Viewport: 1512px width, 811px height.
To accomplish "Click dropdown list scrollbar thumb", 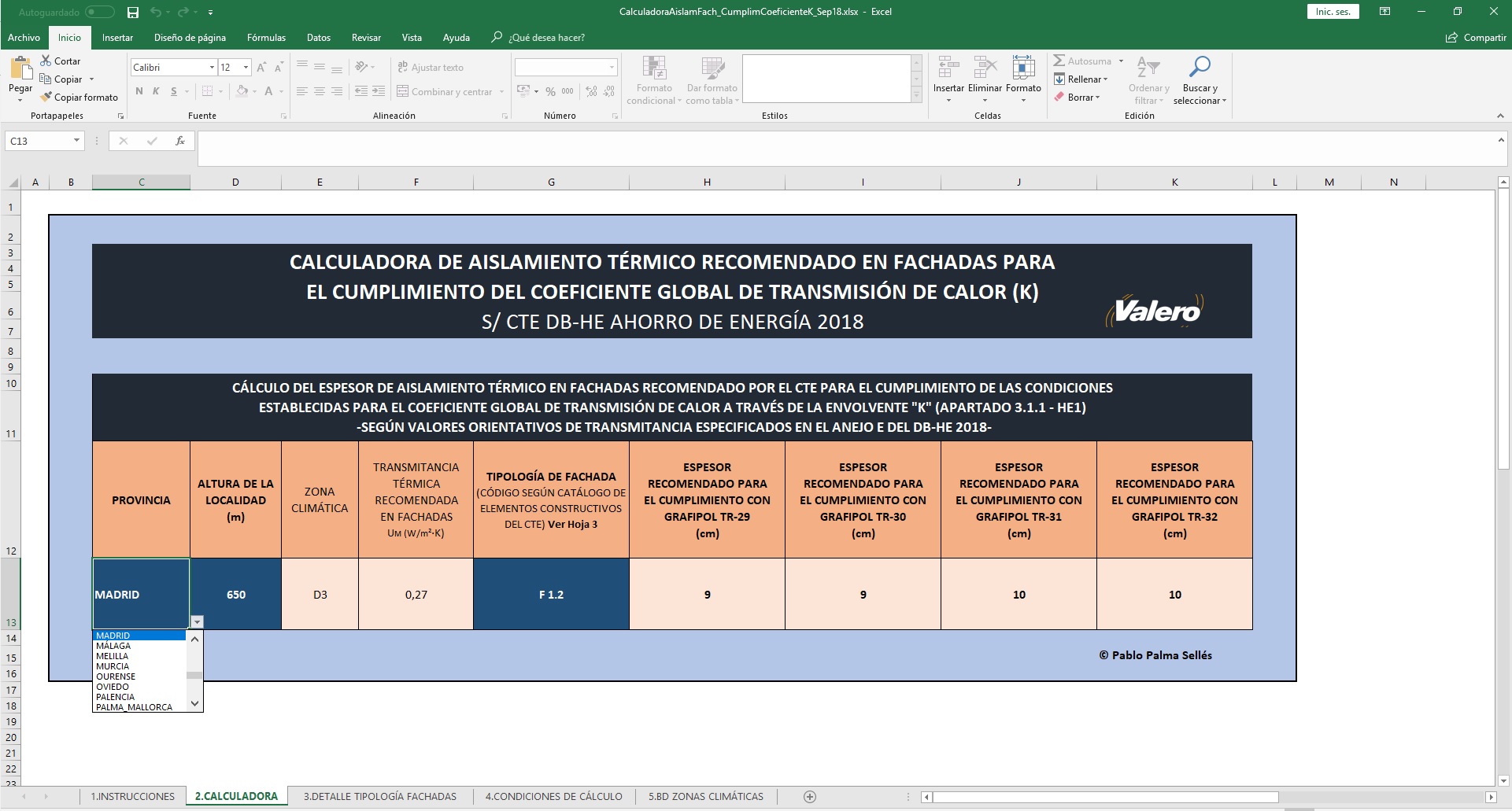I will (194, 675).
